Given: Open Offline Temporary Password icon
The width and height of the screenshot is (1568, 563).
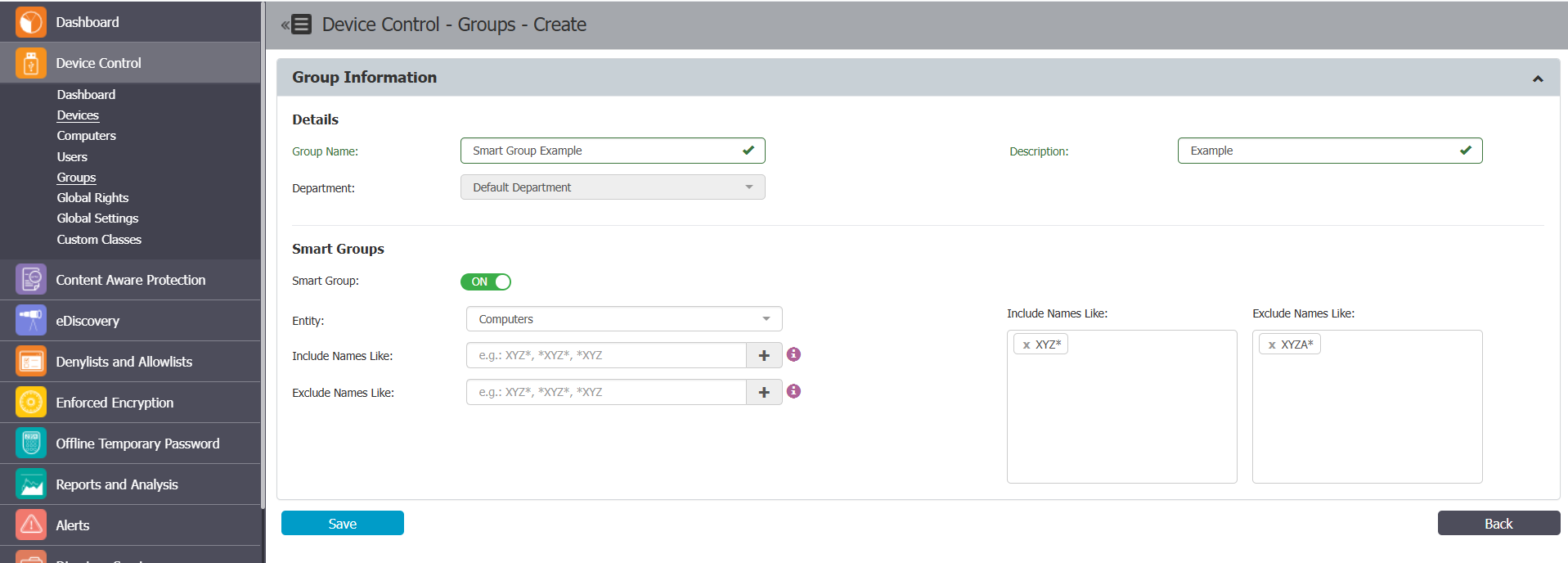Looking at the screenshot, I should (x=31, y=444).
